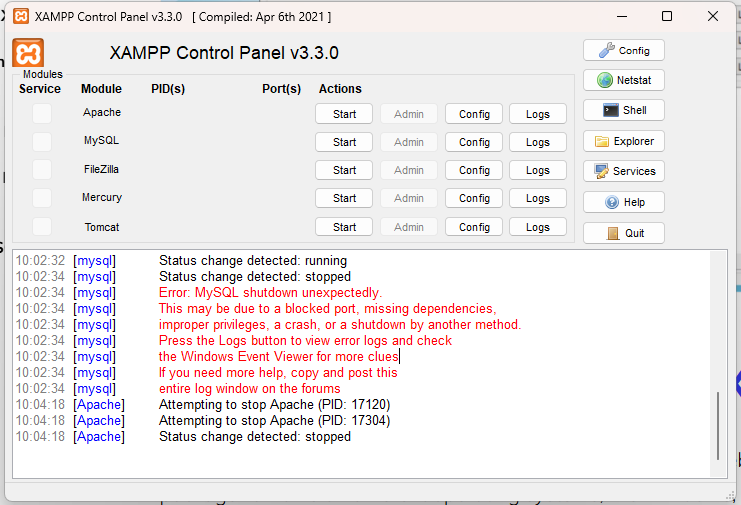Open Explorer with the folder button
Screen dimensions: 741x505
(623, 141)
